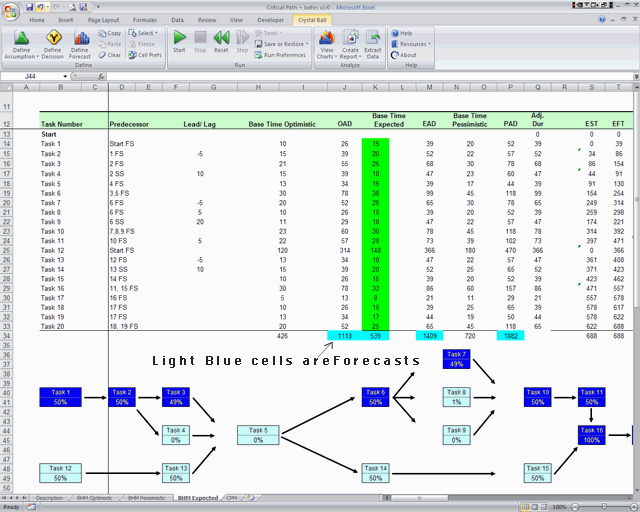Switch to Description sheet tab
The width and height of the screenshot is (640, 512).
click(x=49, y=498)
